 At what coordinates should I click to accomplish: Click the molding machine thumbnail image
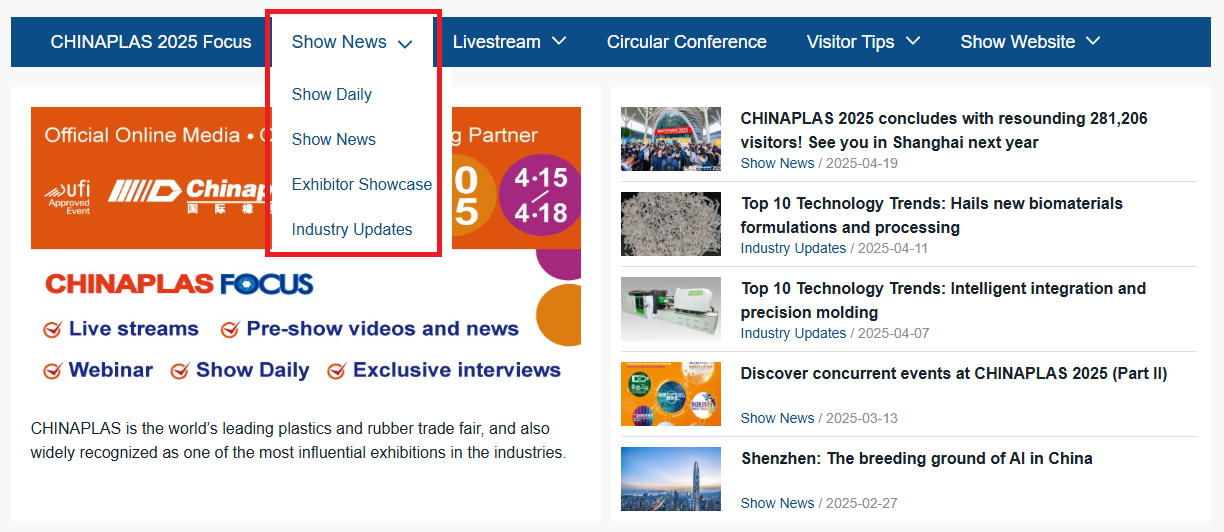pos(670,309)
